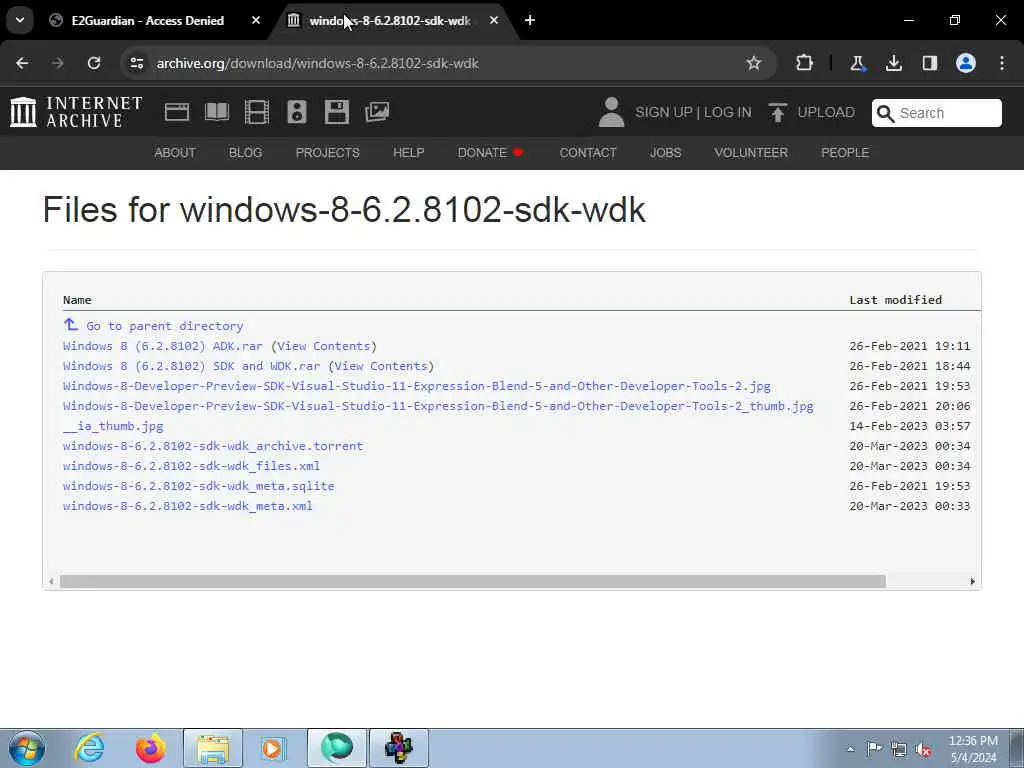The width and height of the screenshot is (1024, 768).
Task: Launch Firefox from taskbar
Action: [x=150, y=748]
